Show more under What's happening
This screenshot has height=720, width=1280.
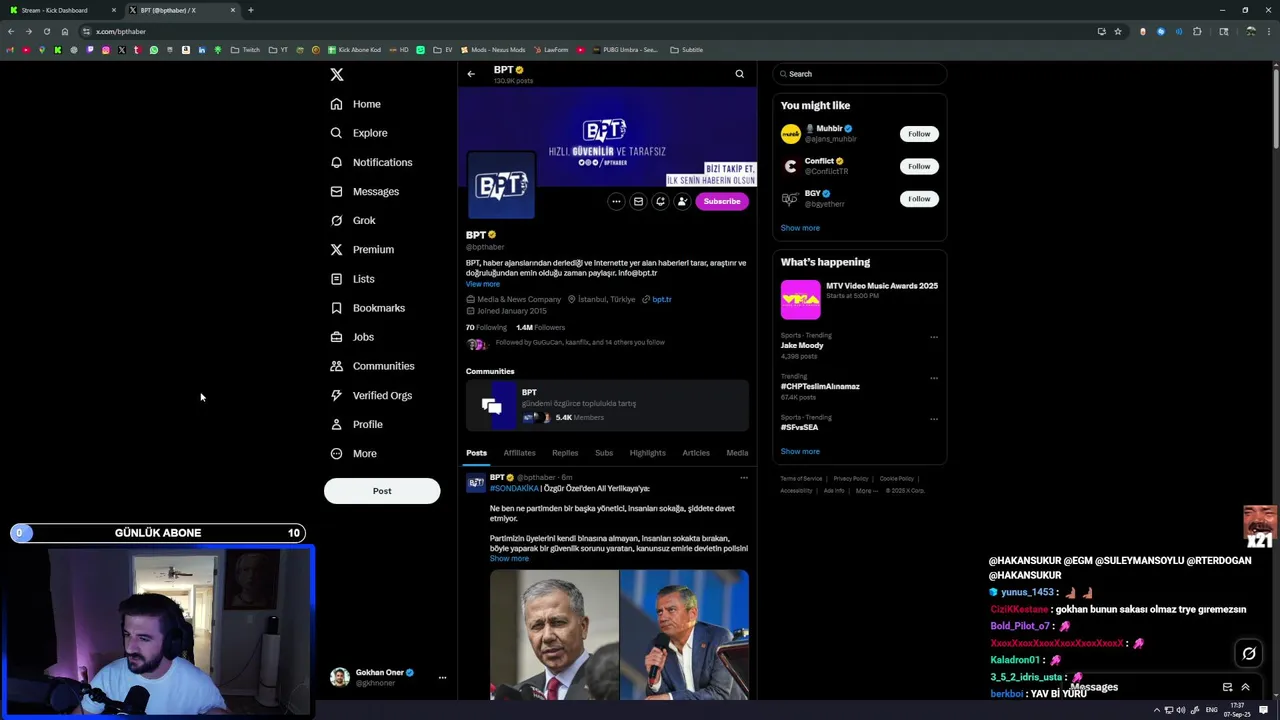(x=800, y=452)
